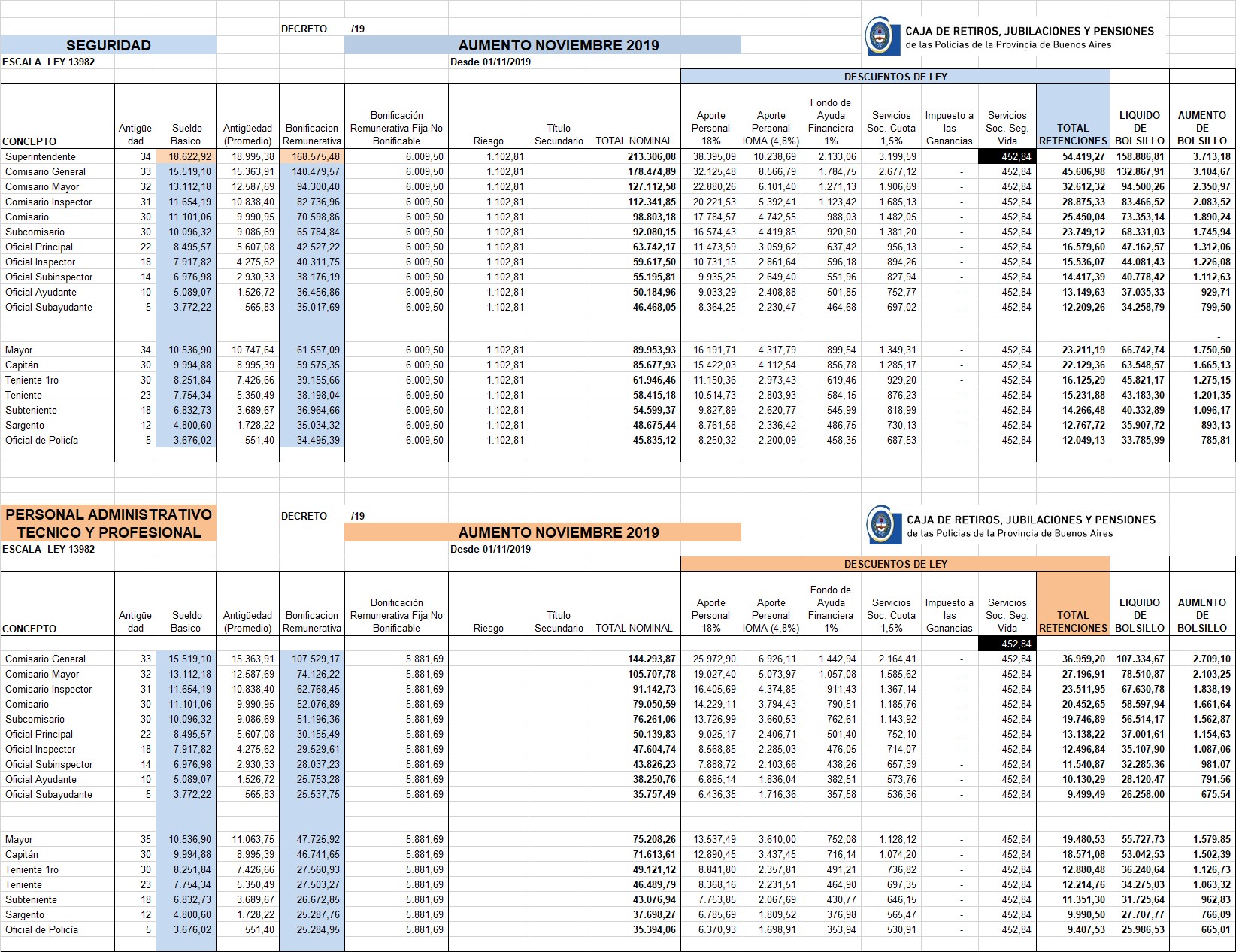Select the PERSONAL ADMINISTRATIVO TECNICO Y PROFESIONAL title
Screen dimensions: 1236x952
point(108,523)
